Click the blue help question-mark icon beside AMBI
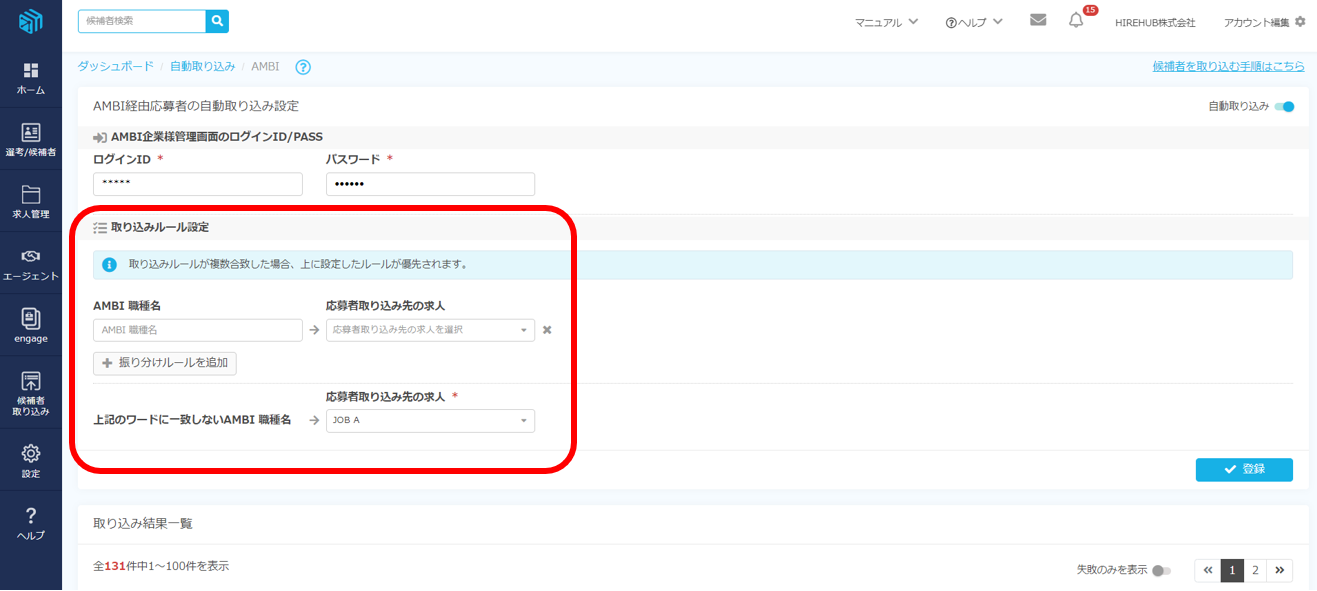 pyautogui.click(x=303, y=67)
